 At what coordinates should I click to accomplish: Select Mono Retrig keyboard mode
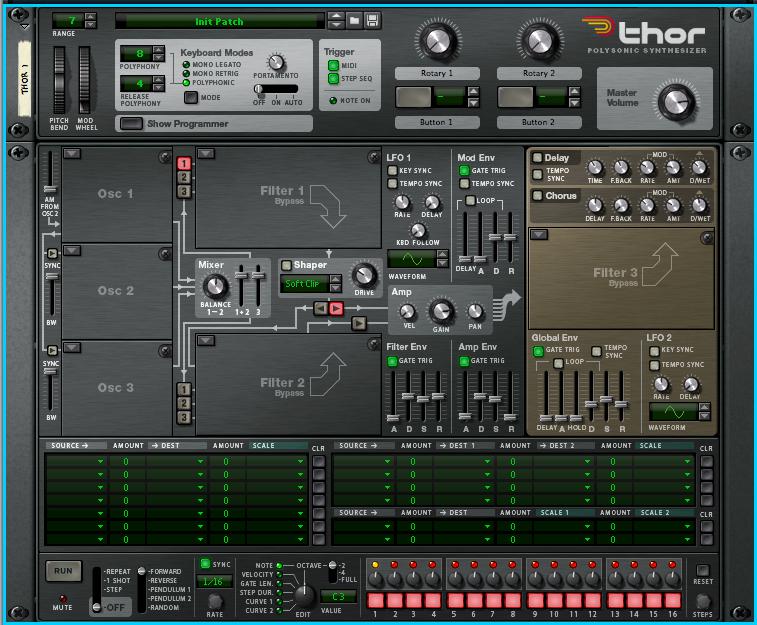pyautogui.click(x=186, y=74)
